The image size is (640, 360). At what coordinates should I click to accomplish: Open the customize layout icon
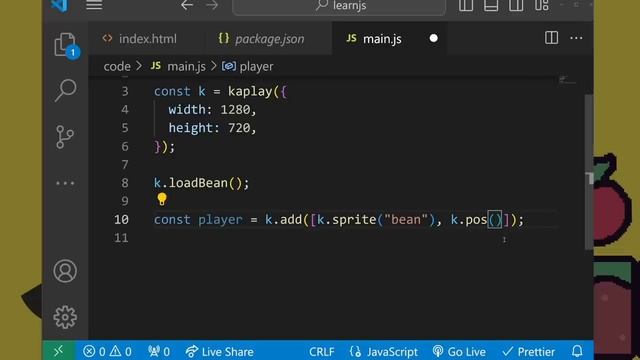pos(541,5)
